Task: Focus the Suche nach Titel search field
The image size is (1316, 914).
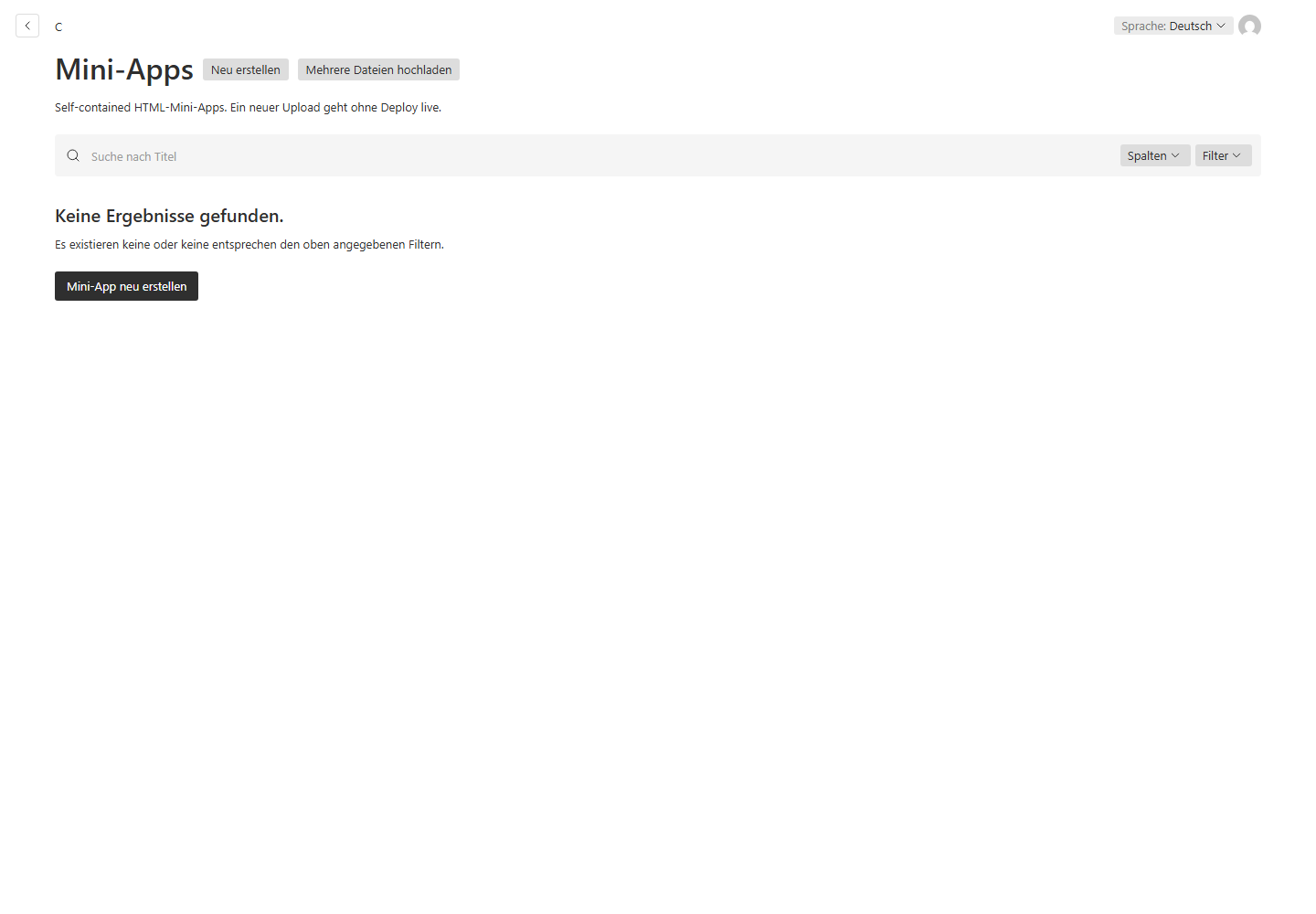Action: [594, 156]
